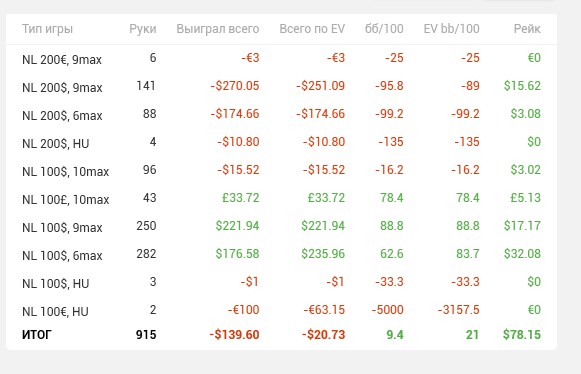Image resolution: width=581 pixels, height=374 pixels.
Task: Click the $32.08 rake value
Action: click(522, 254)
